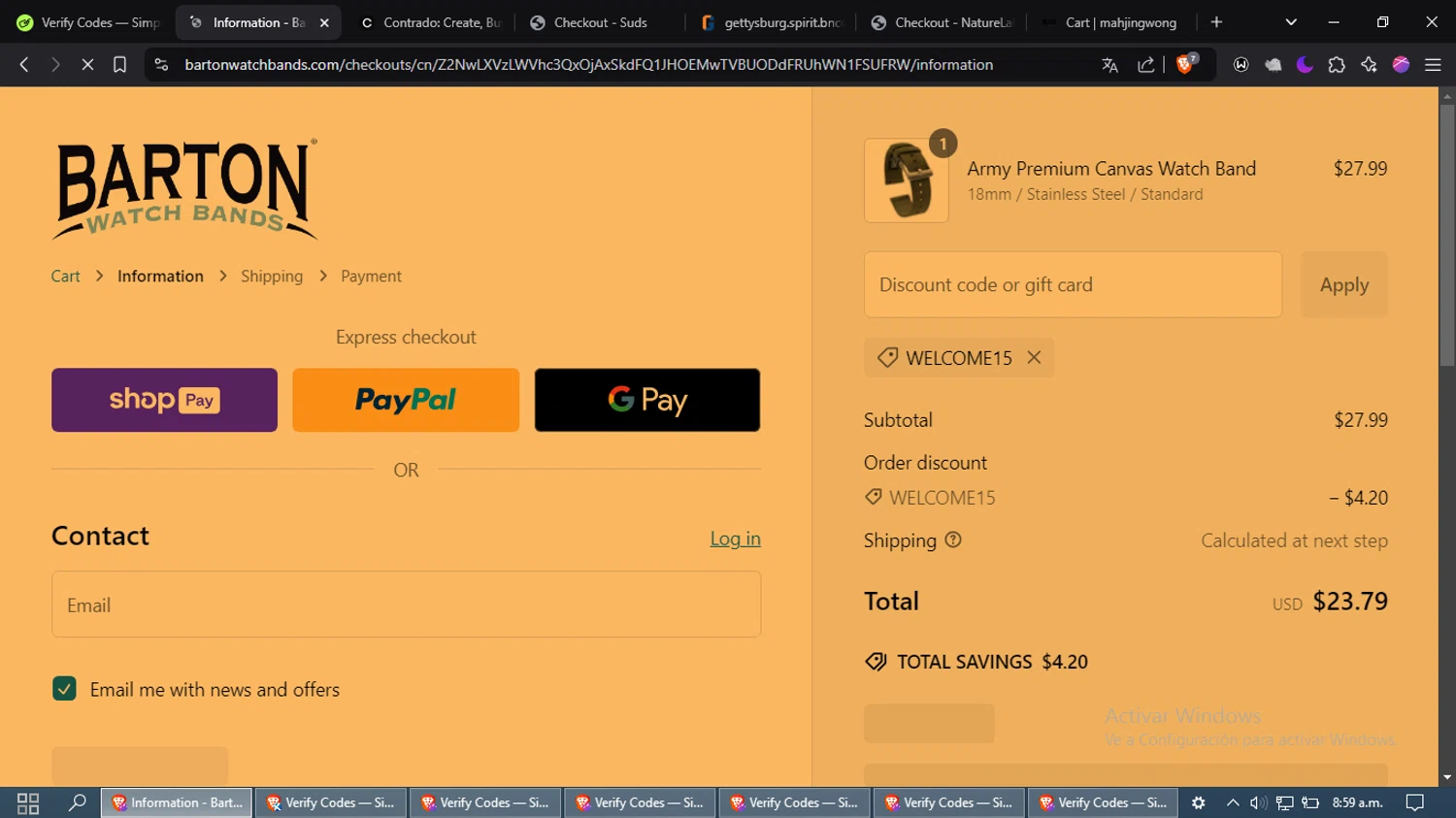
Task: Go back to previous page
Action: (x=24, y=65)
